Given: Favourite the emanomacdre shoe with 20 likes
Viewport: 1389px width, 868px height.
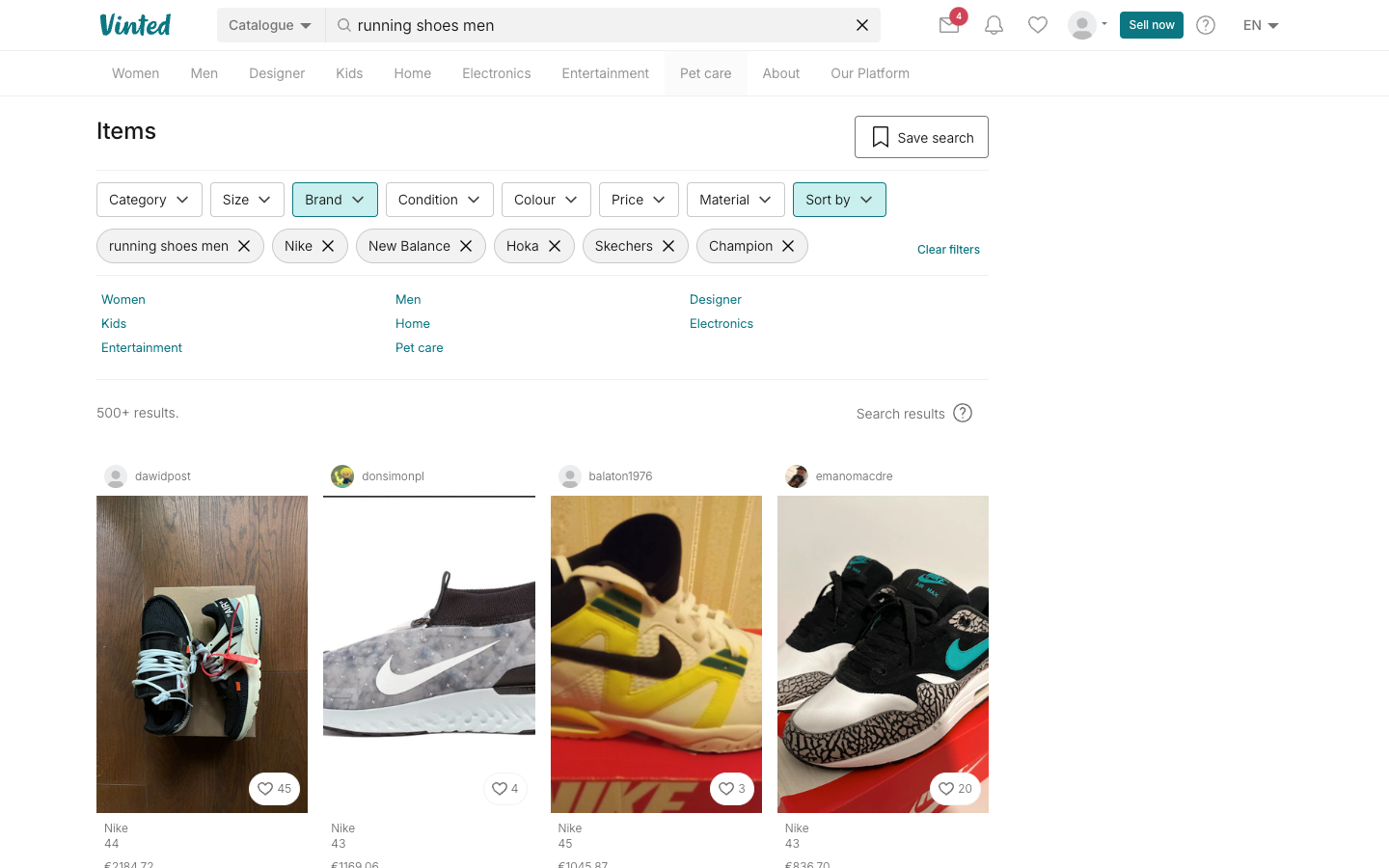Looking at the screenshot, I should (956, 789).
